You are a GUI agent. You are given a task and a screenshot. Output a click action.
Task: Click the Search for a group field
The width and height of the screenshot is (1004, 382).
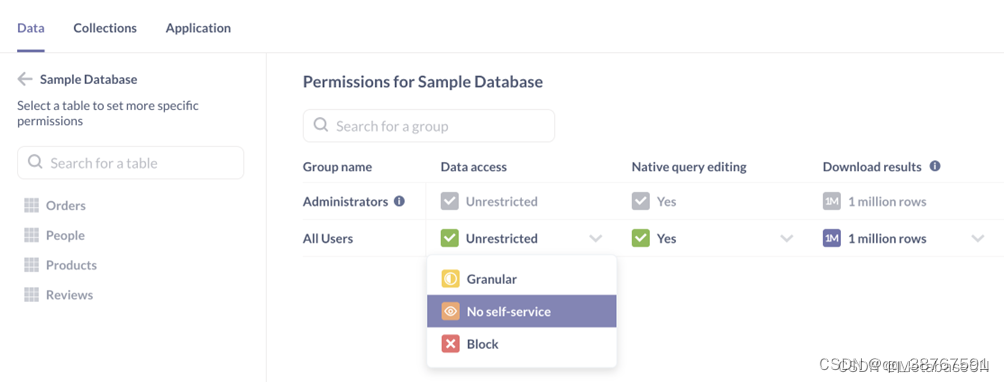(x=429, y=126)
